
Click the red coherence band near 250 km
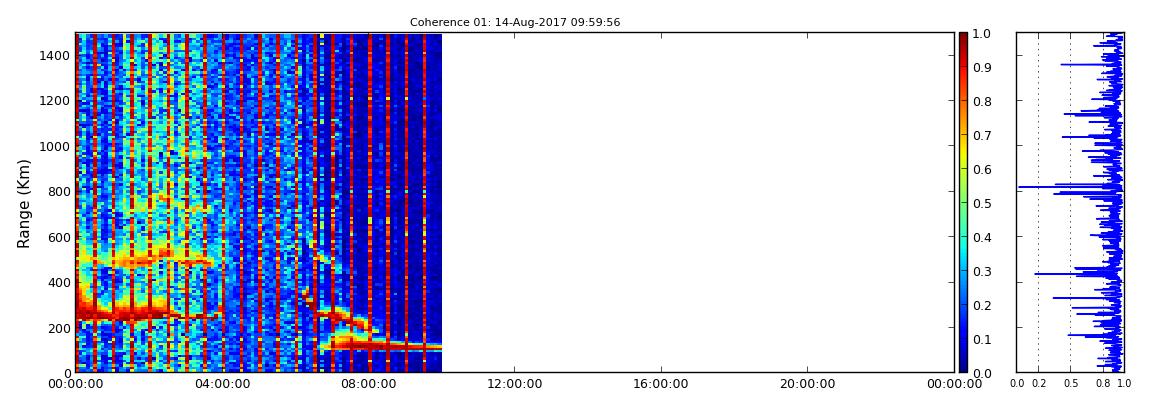tap(147, 314)
